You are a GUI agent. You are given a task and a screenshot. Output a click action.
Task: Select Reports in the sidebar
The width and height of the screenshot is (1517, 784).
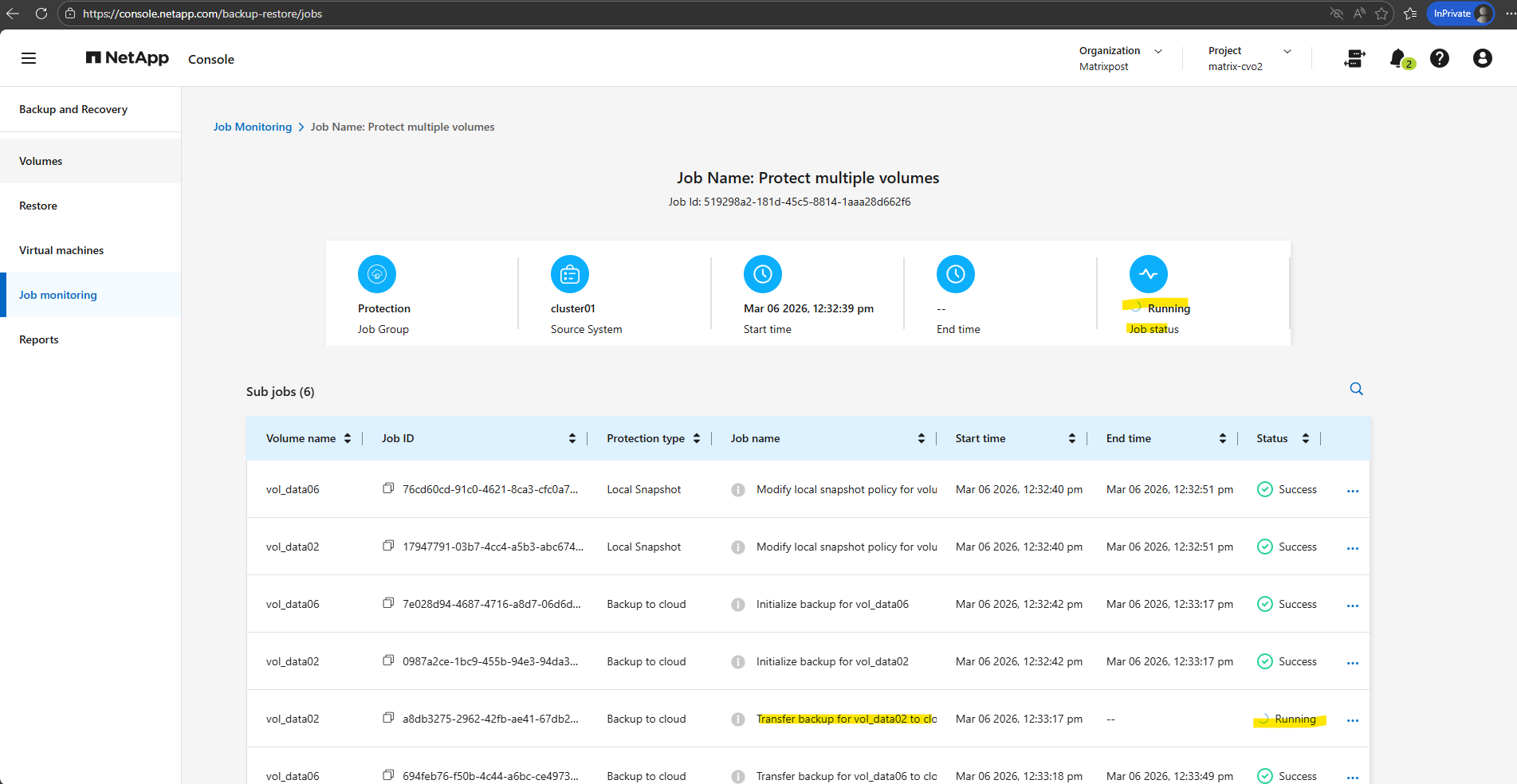tap(39, 339)
